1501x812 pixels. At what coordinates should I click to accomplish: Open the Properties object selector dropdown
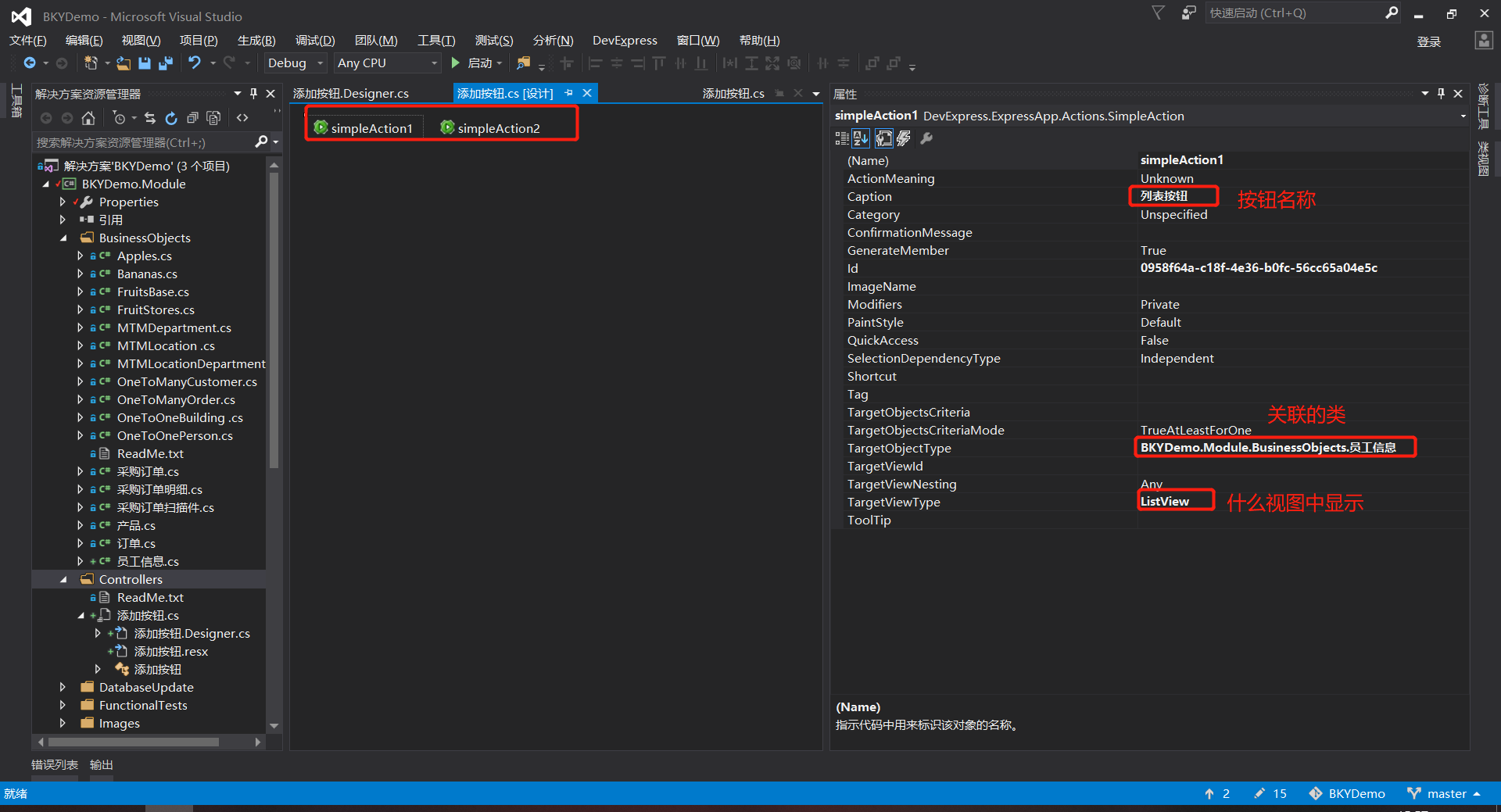click(1463, 116)
